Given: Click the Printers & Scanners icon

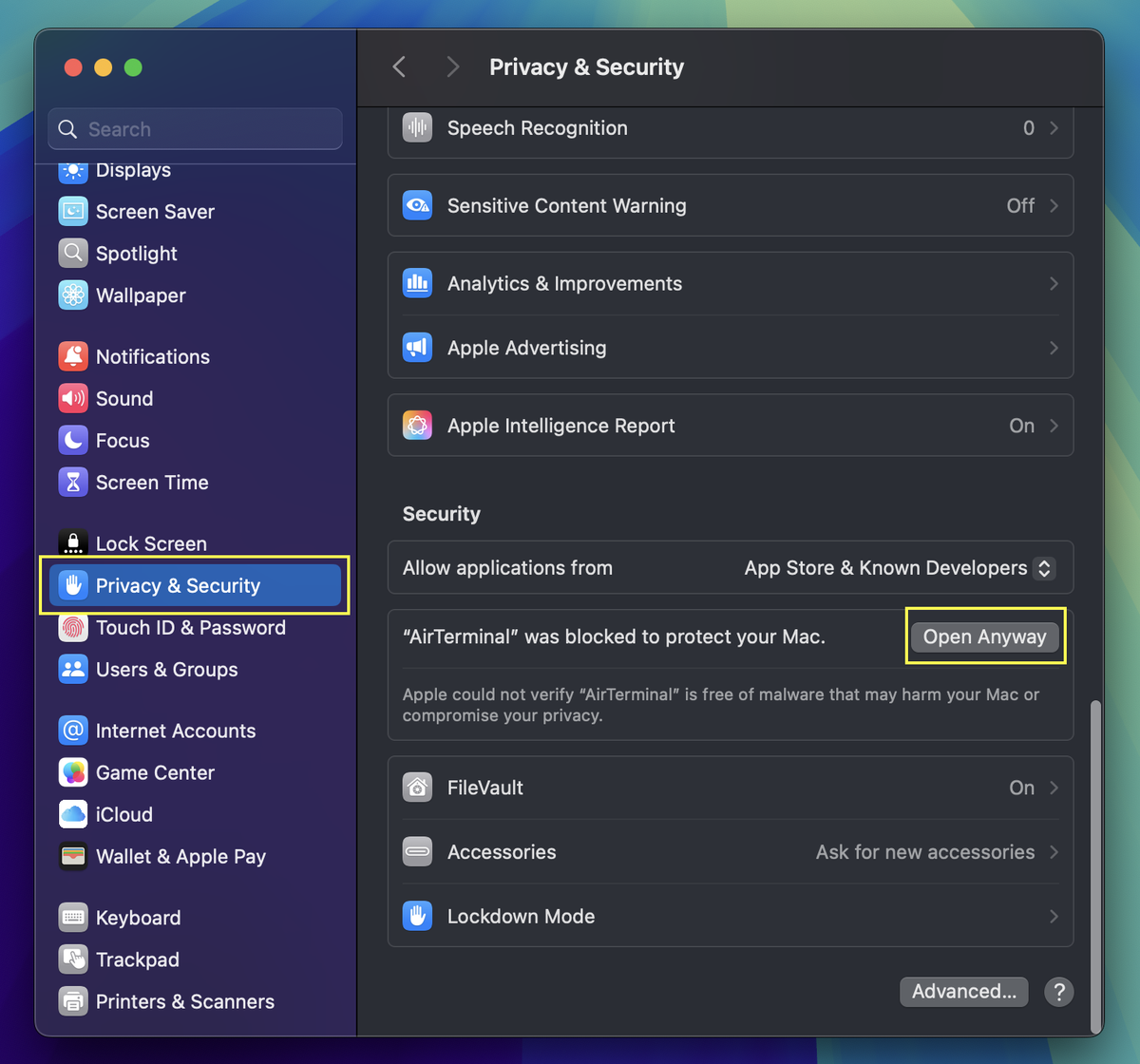Looking at the screenshot, I should point(73,1000).
